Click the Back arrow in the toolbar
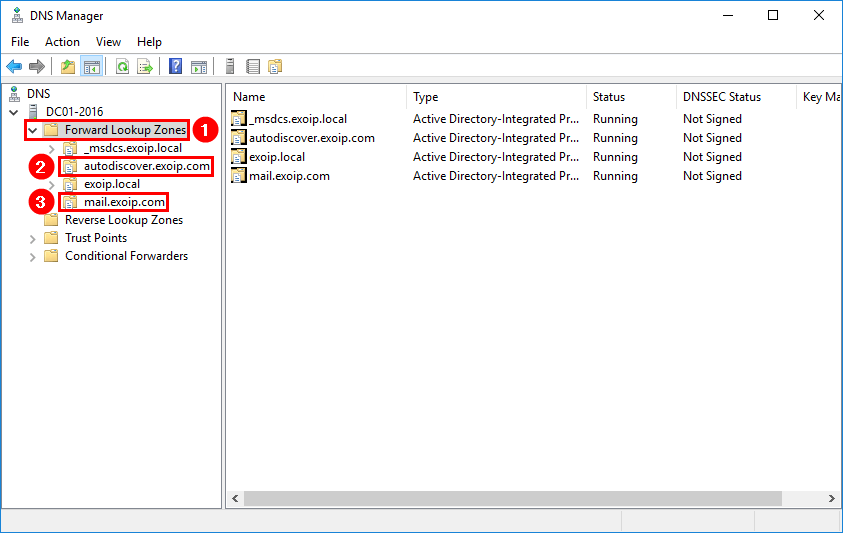Screen dimensions: 843x533 tap(14, 67)
